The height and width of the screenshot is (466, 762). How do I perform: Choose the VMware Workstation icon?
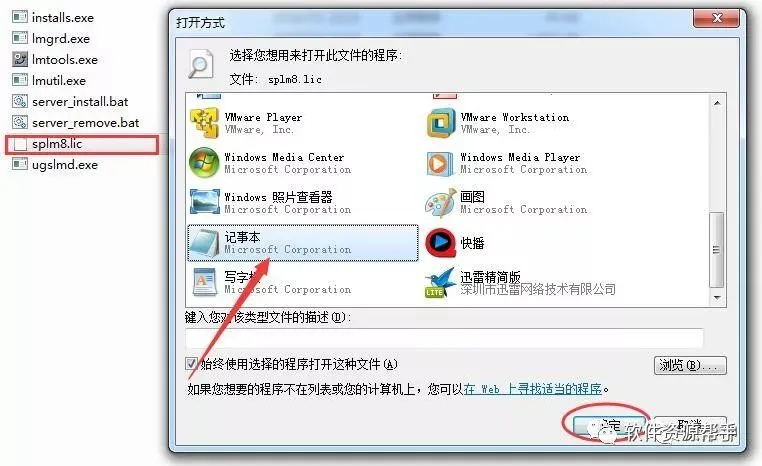pyautogui.click(x=441, y=122)
